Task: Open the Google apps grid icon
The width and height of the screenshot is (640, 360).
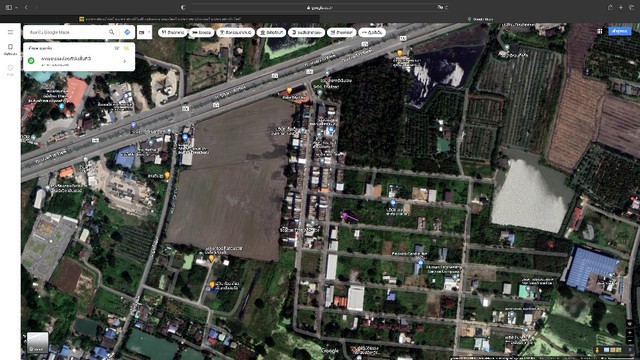Action: (x=600, y=31)
